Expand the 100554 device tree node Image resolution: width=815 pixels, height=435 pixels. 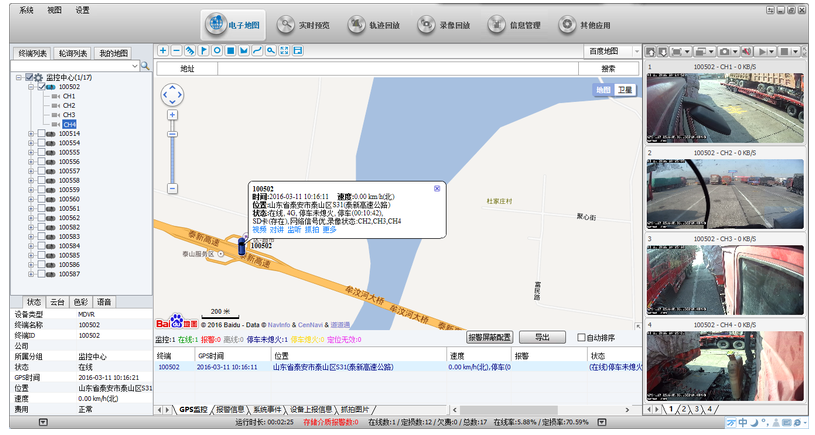31,143
